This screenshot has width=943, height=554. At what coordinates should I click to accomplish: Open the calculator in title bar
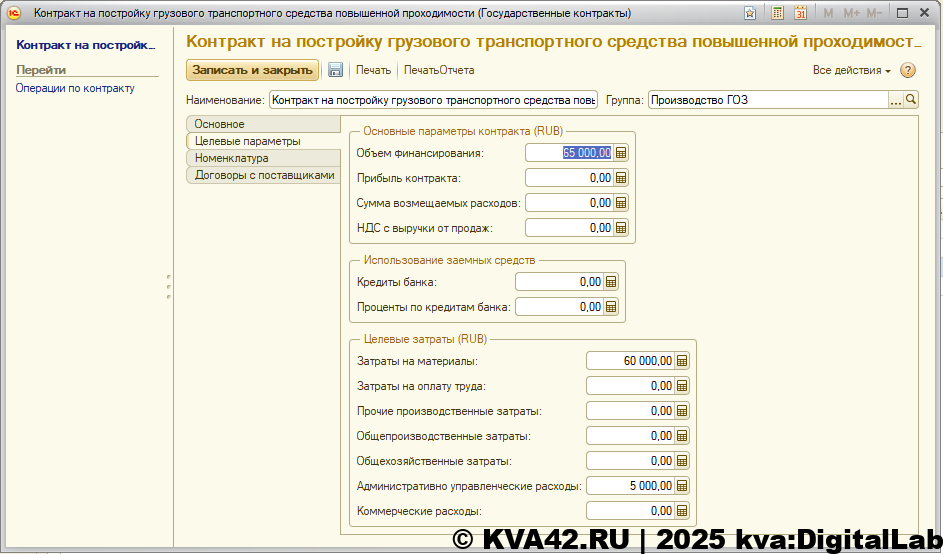776,13
